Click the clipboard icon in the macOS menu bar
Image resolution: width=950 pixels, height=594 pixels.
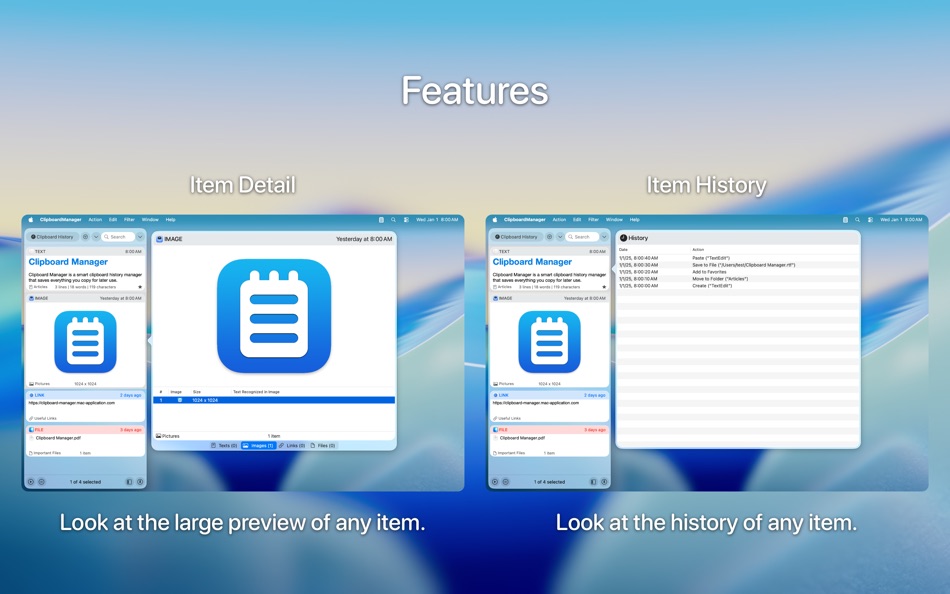tap(380, 219)
